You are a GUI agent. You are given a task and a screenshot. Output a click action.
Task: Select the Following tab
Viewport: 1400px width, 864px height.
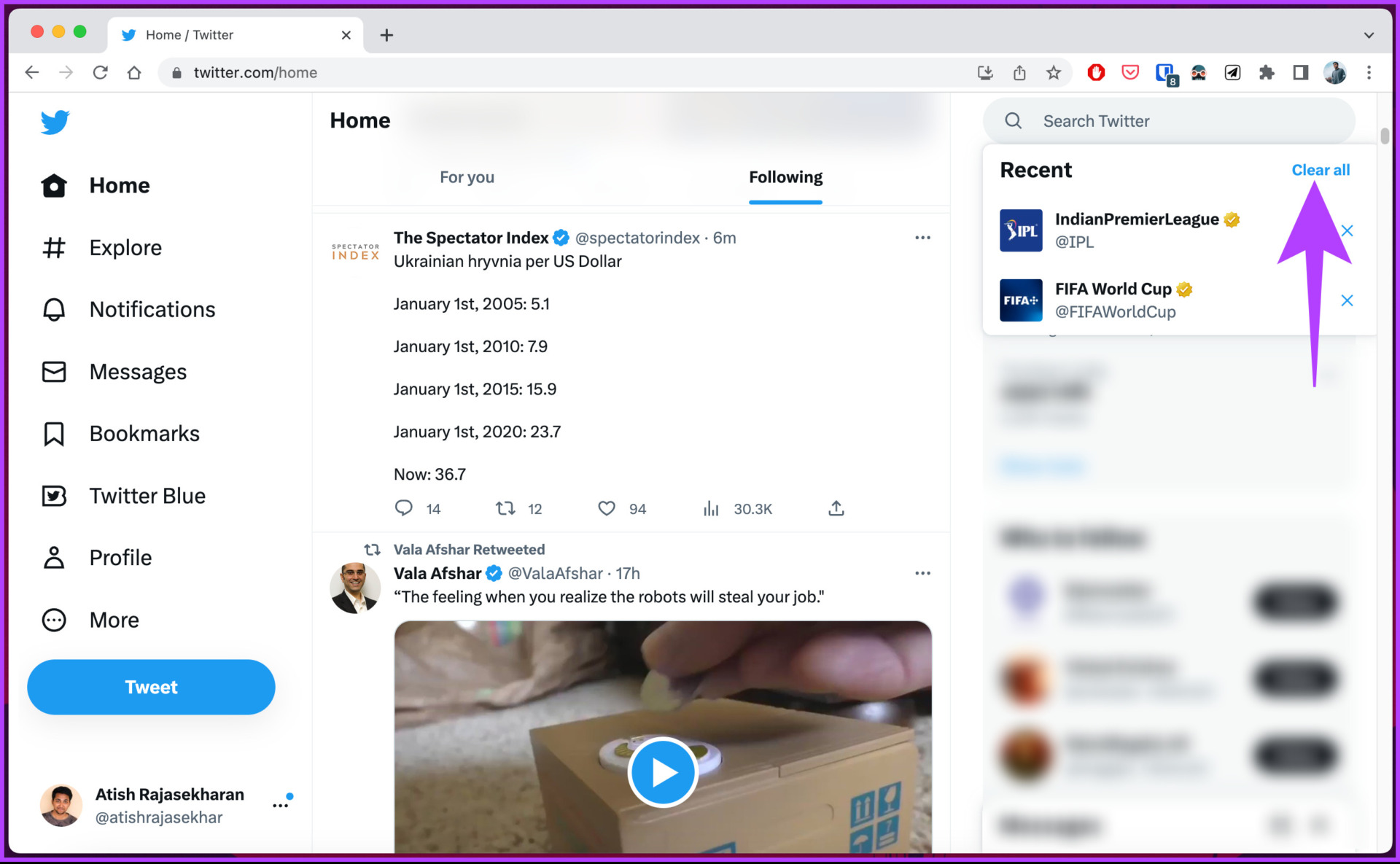click(785, 177)
